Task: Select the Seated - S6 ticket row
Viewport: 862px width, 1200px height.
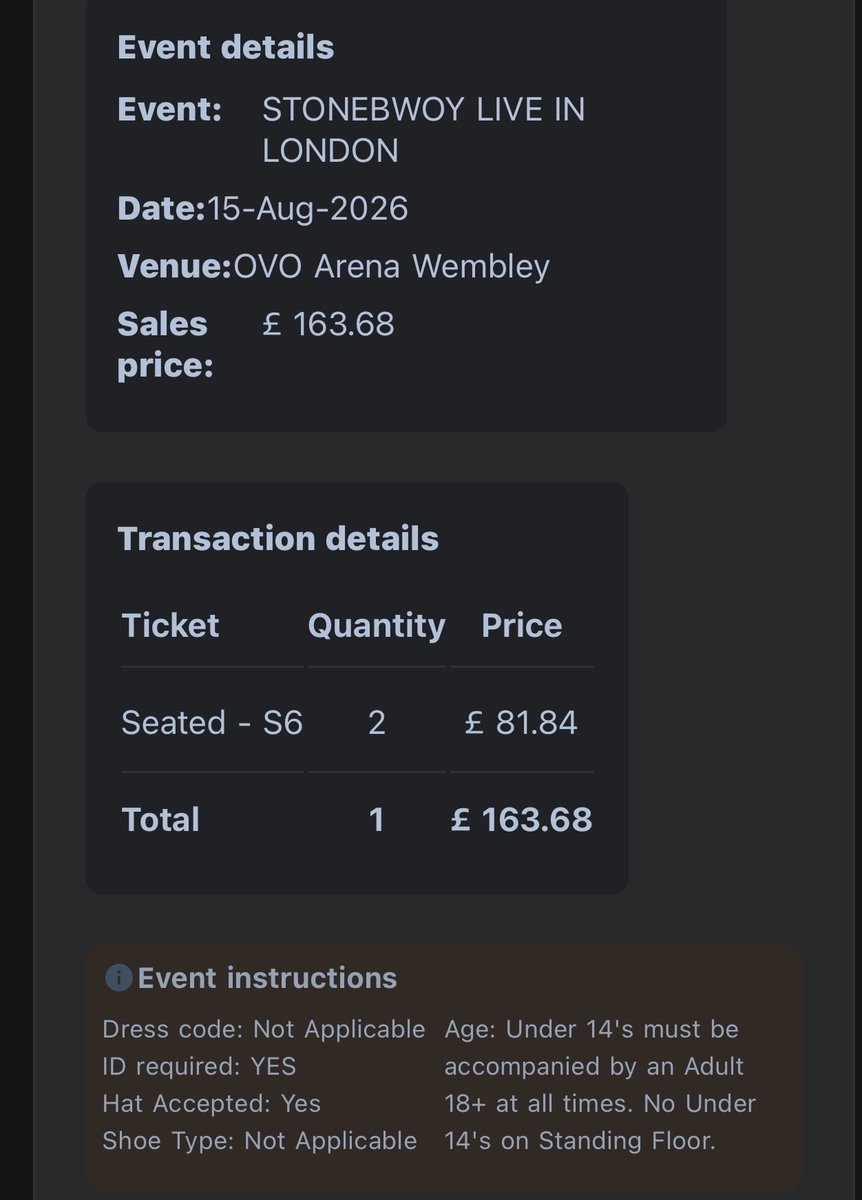Action: point(212,722)
